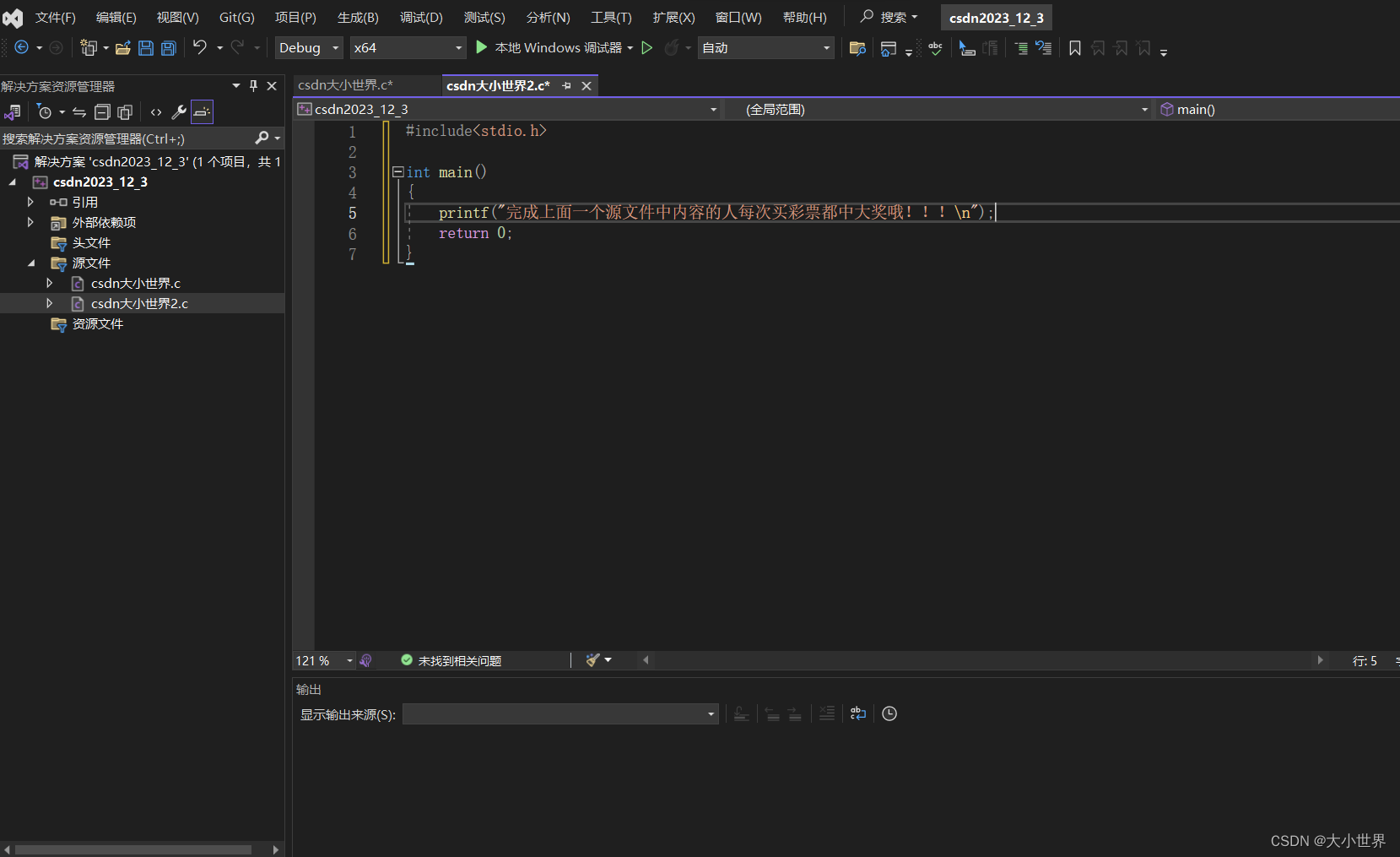Click the cursor line selection icon in toolbar
Screen dimensions: 1400x857
pyautogui.click(x=967, y=48)
